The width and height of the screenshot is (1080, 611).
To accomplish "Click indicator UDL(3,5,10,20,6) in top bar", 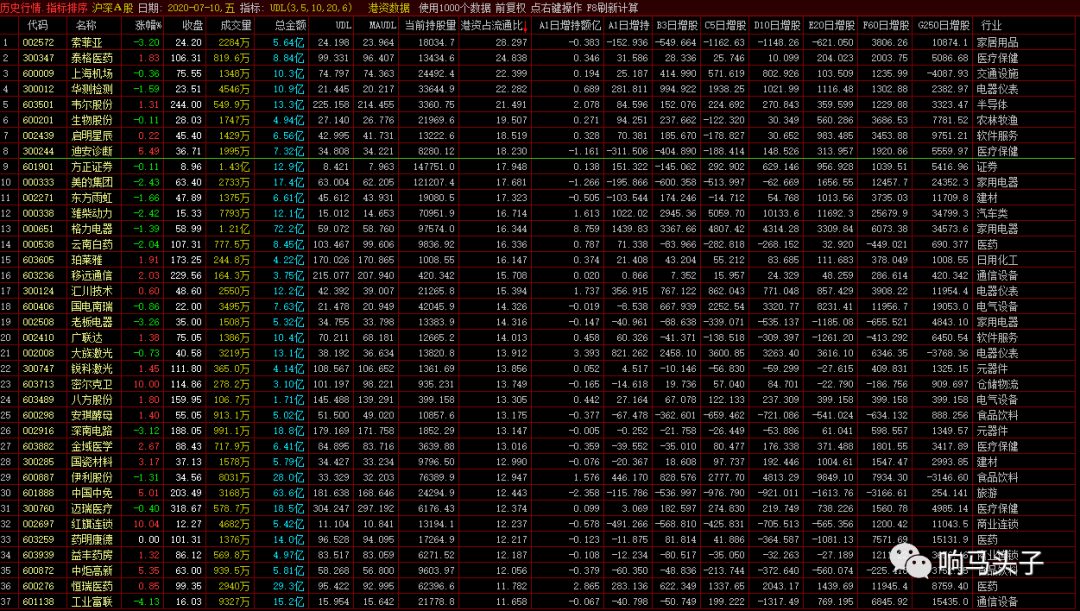I will [x=310, y=8].
